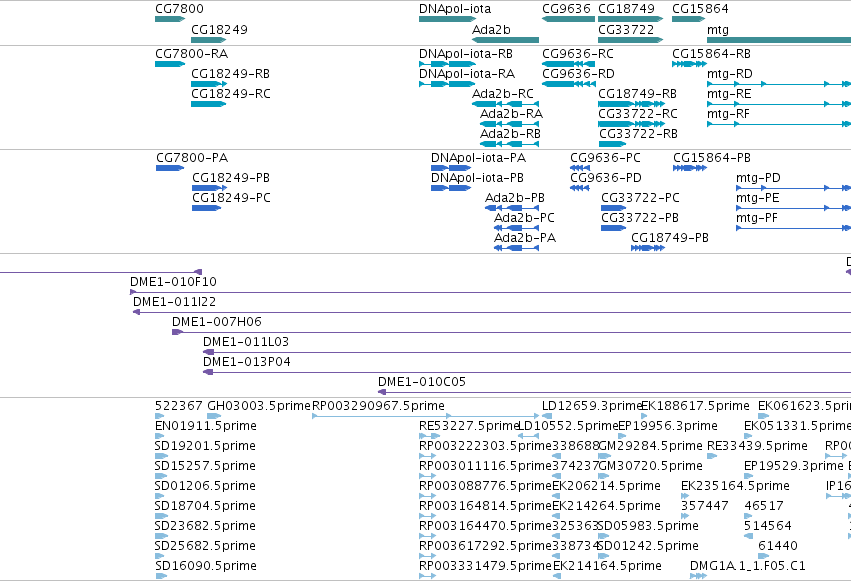The width and height of the screenshot is (851, 581).
Task: Select protein CG18749-PB
Action: click(670, 238)
